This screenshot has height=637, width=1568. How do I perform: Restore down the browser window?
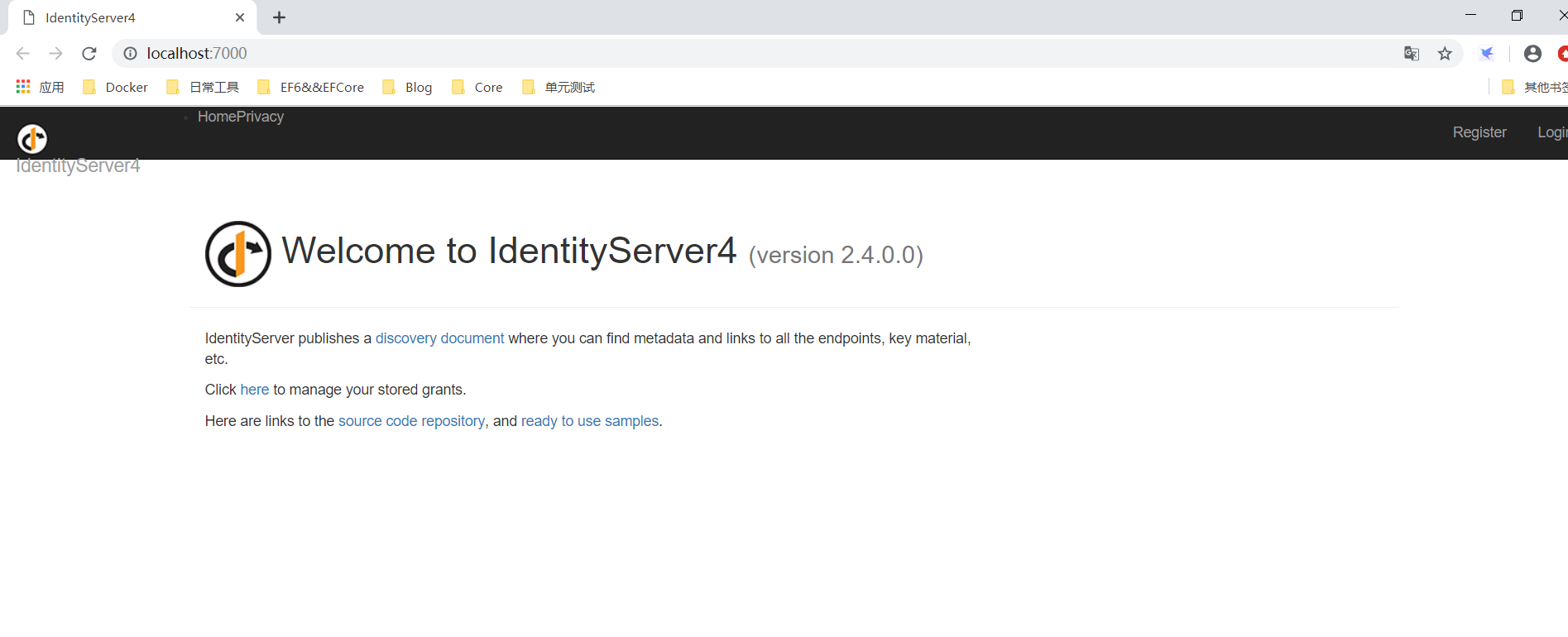click(1517, 15)
